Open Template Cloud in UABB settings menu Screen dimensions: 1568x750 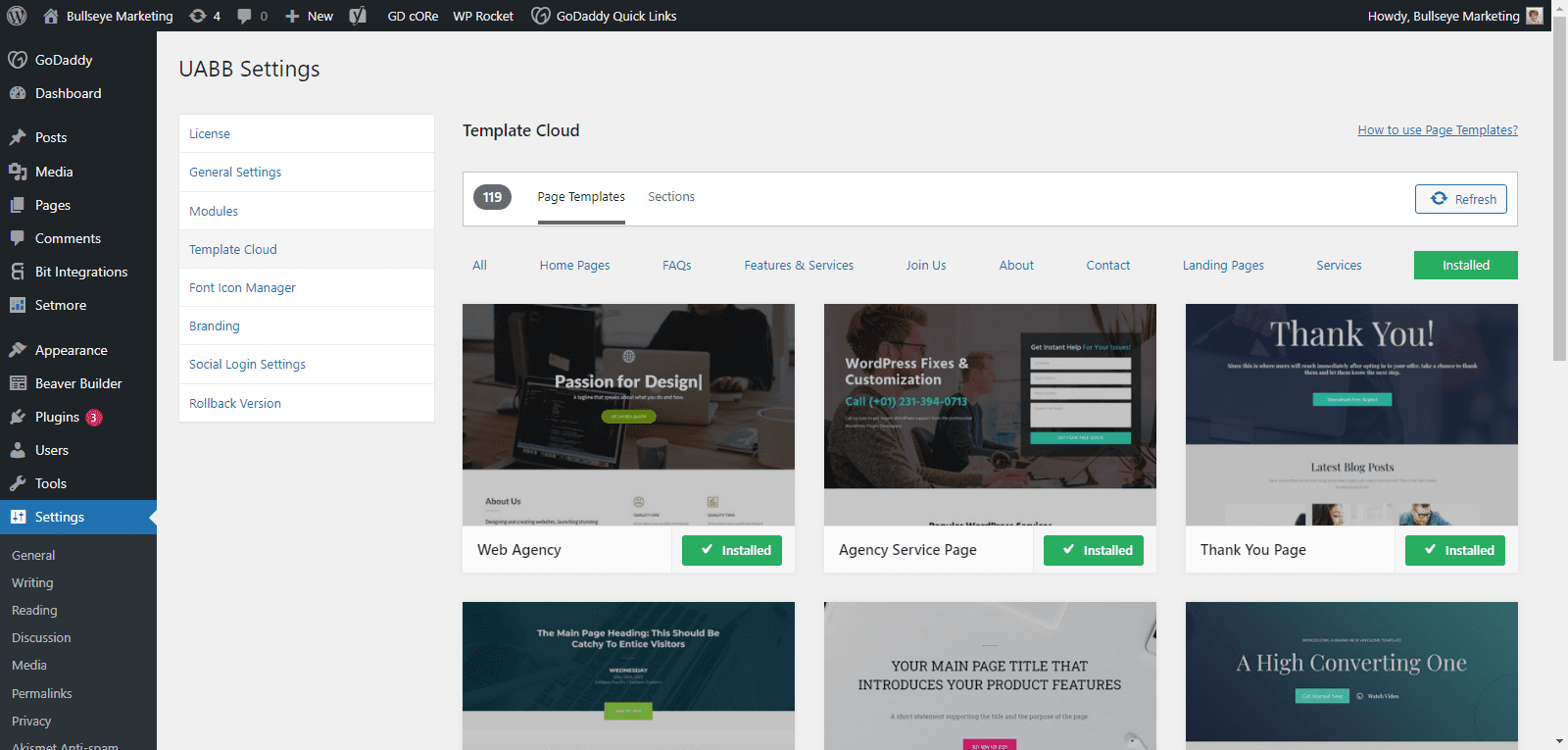(x=307, y=249)
